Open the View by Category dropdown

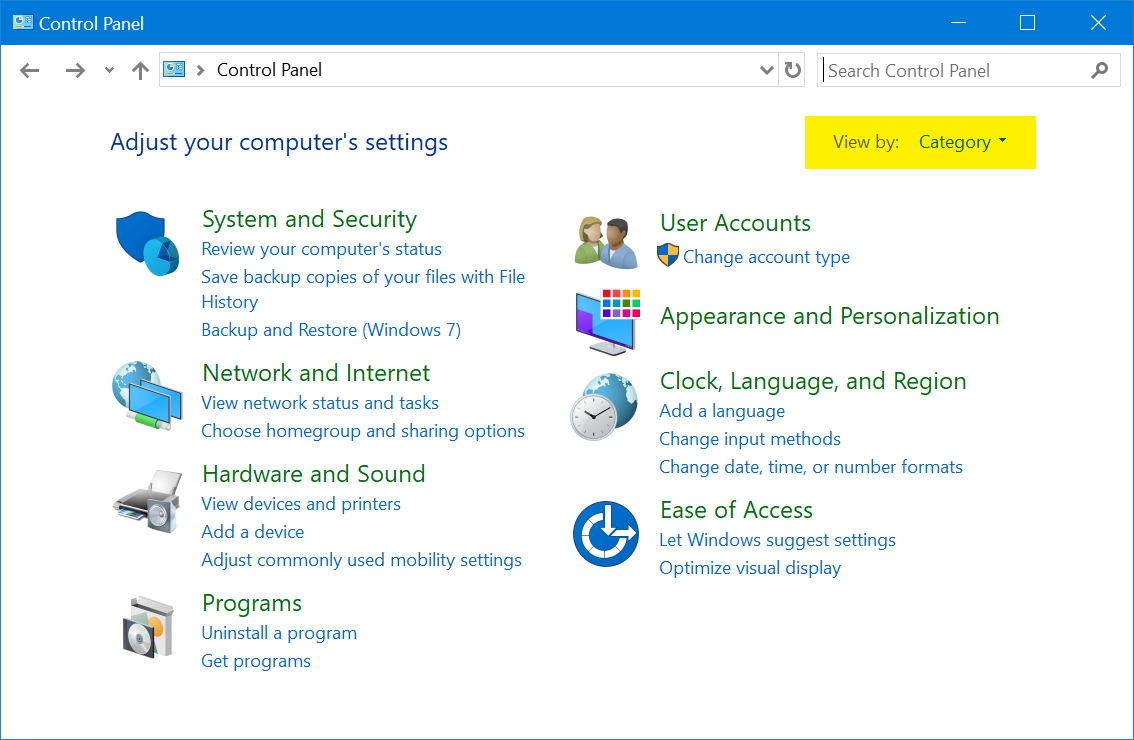click(961, 142)
